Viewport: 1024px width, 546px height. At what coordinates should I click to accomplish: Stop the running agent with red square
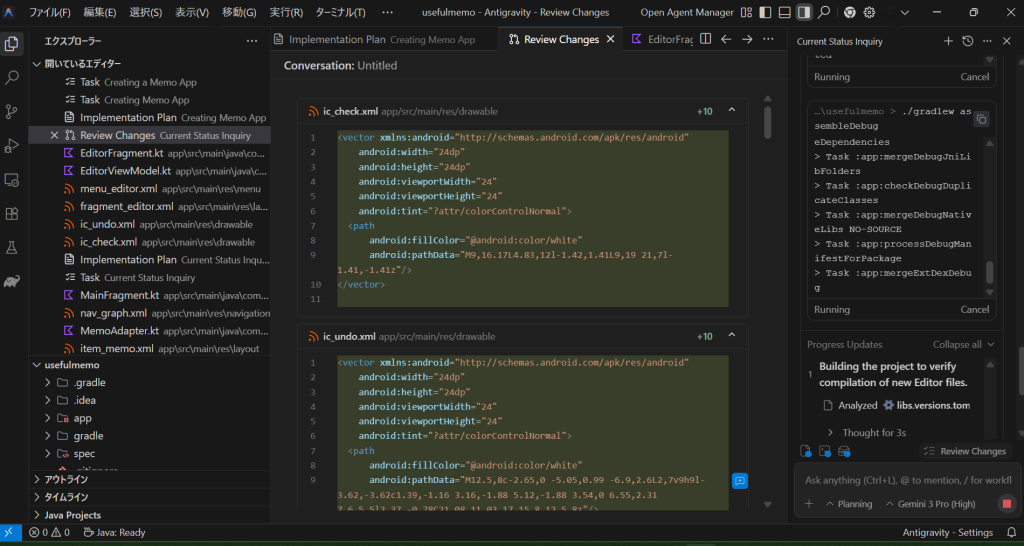(1007, 504)
